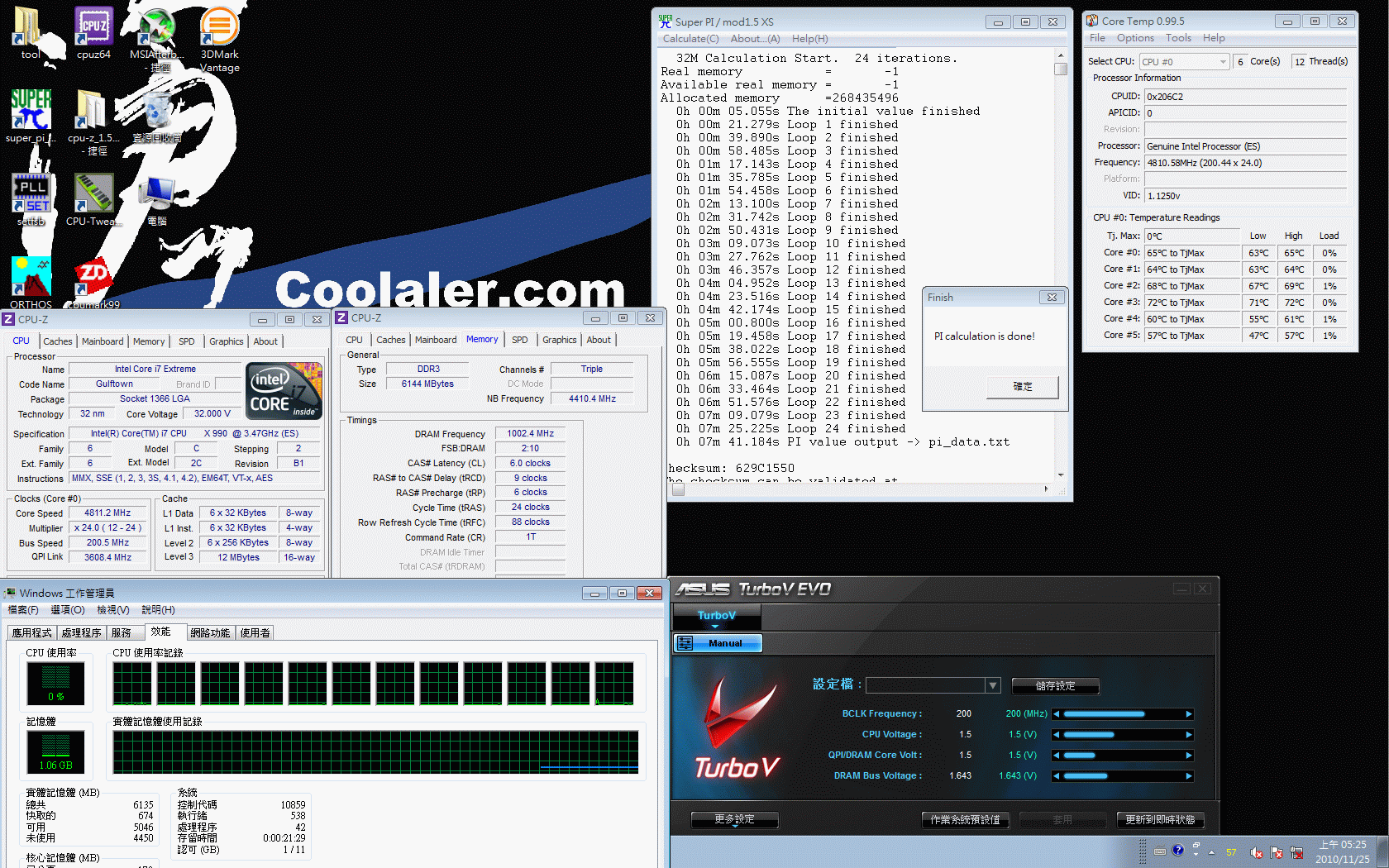Open the Action Center flag tray icon
The image size is (1389, 868).
click(1277, 852)
